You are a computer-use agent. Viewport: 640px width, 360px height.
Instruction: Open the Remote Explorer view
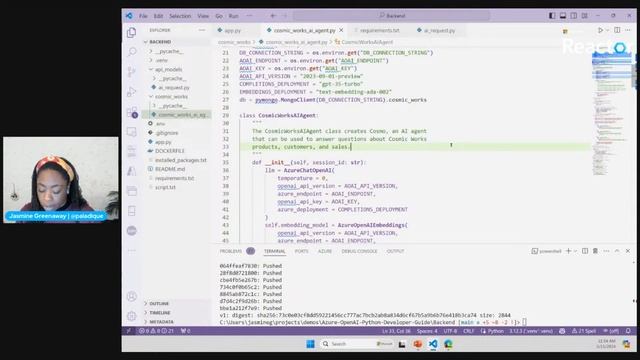coord(131,132)
